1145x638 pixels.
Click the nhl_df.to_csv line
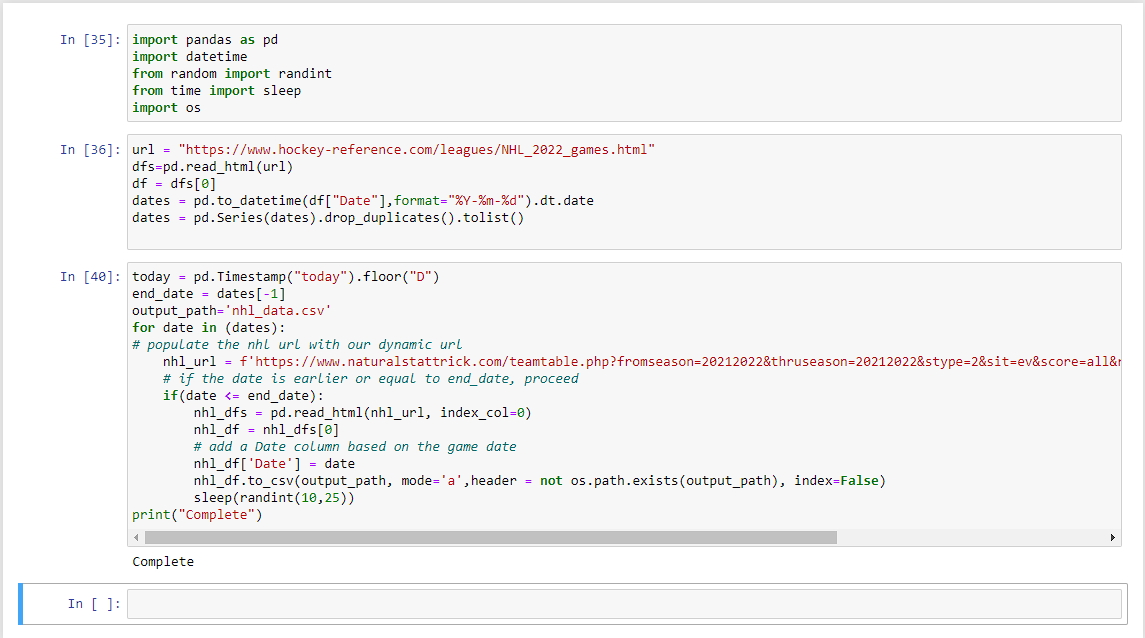(x=540, y=480)
